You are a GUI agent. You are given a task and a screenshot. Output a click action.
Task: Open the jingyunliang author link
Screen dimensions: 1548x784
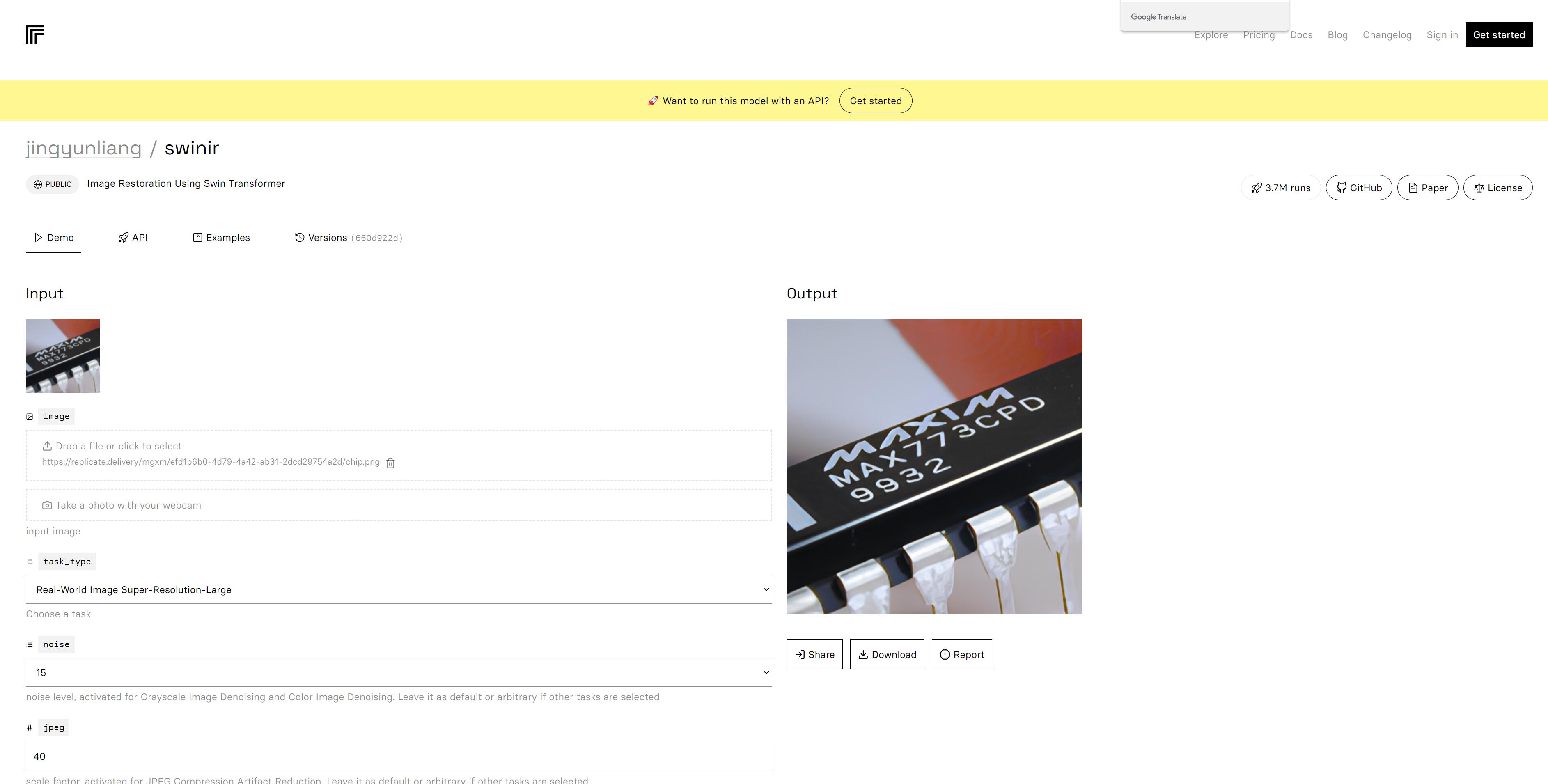click(x=83, y=148)
